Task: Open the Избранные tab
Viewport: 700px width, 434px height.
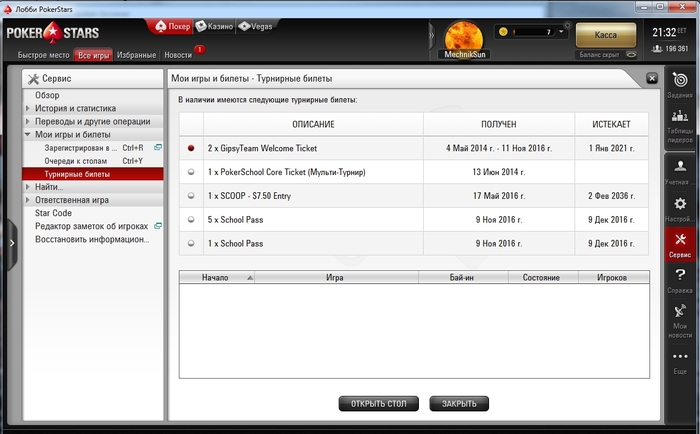Action: pyautogui.click(x=136, y=55)
